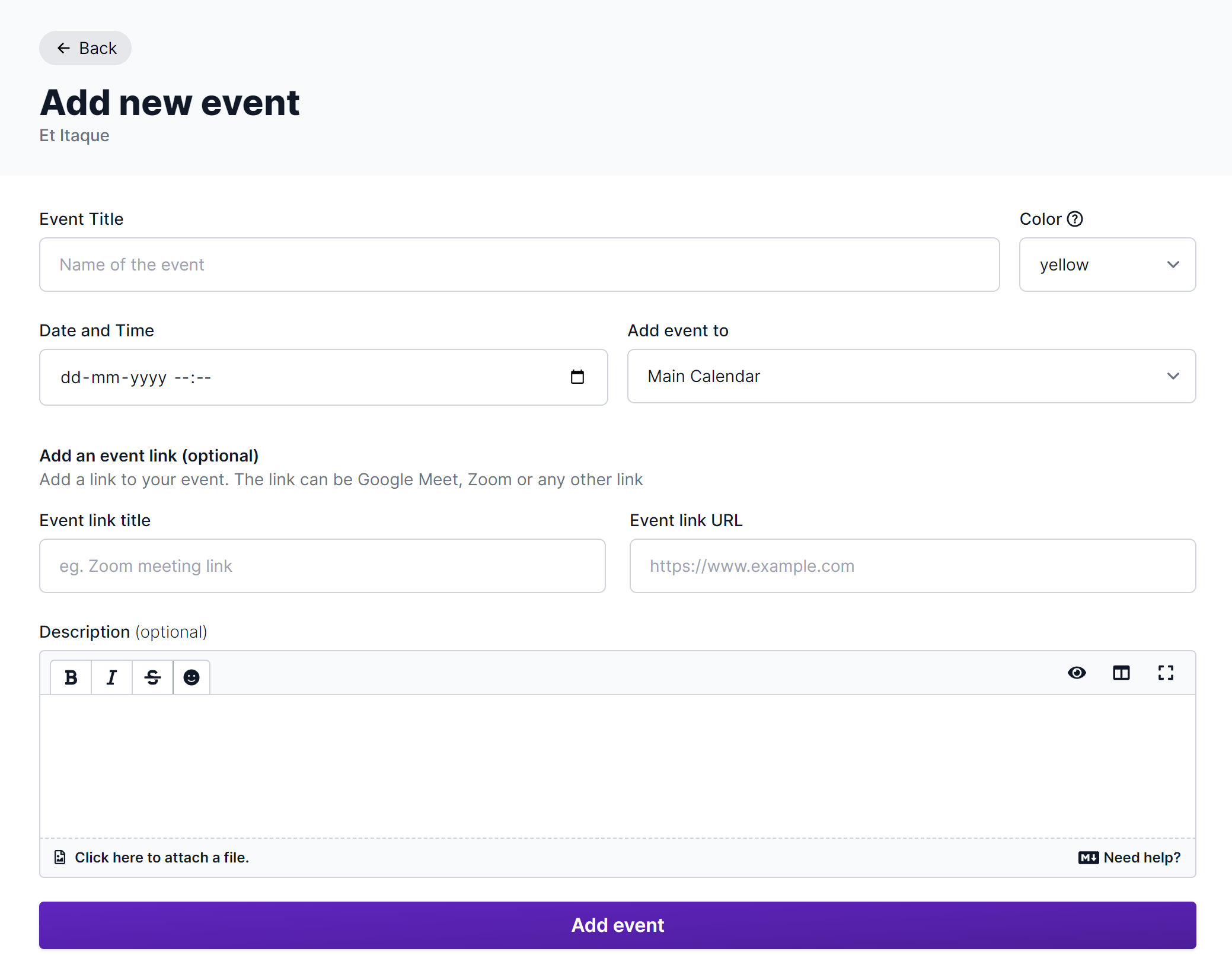Open the calendar date picker icon
The height and width of the screenshot is (955, 1232).
(578, 377)
